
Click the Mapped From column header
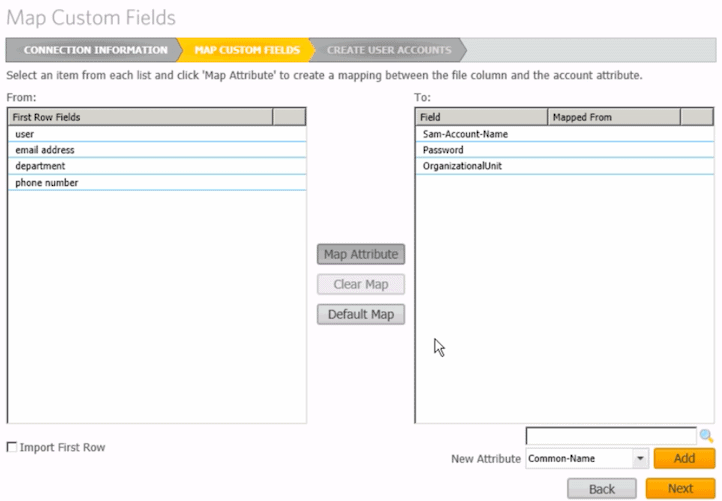(x=614, y=117)
